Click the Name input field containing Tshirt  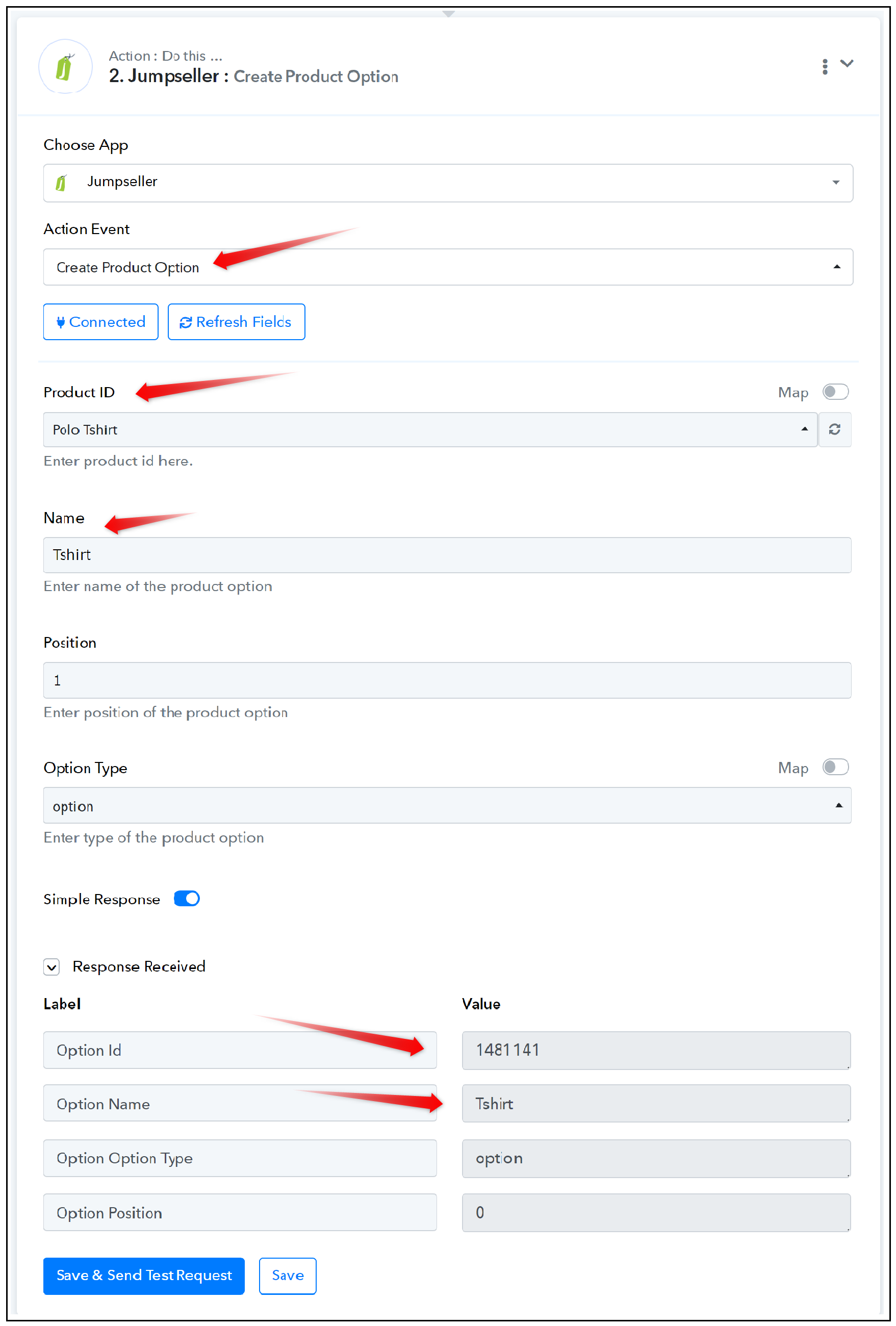(x=447, y=554)
